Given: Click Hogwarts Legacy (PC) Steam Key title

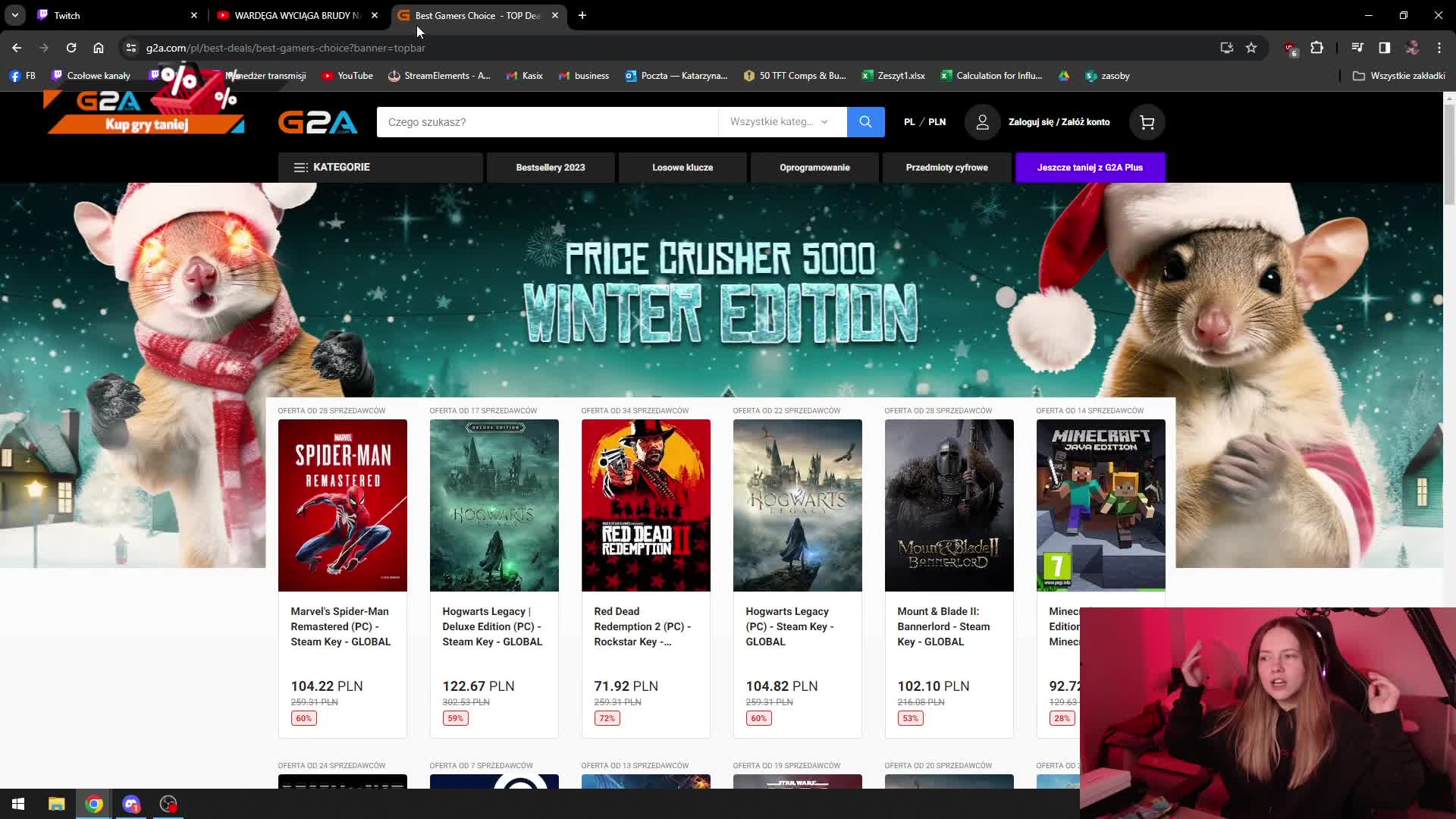Looking at the screenshot, I should (789, 626).
